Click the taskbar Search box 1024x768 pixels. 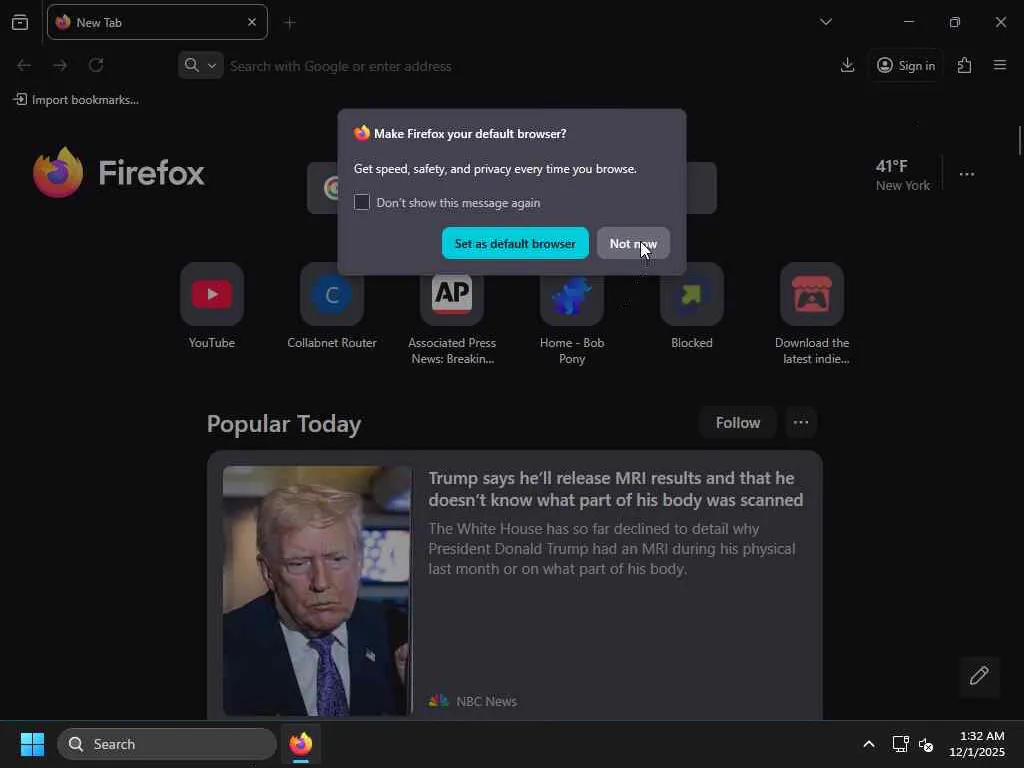click(x=167, y=744)
